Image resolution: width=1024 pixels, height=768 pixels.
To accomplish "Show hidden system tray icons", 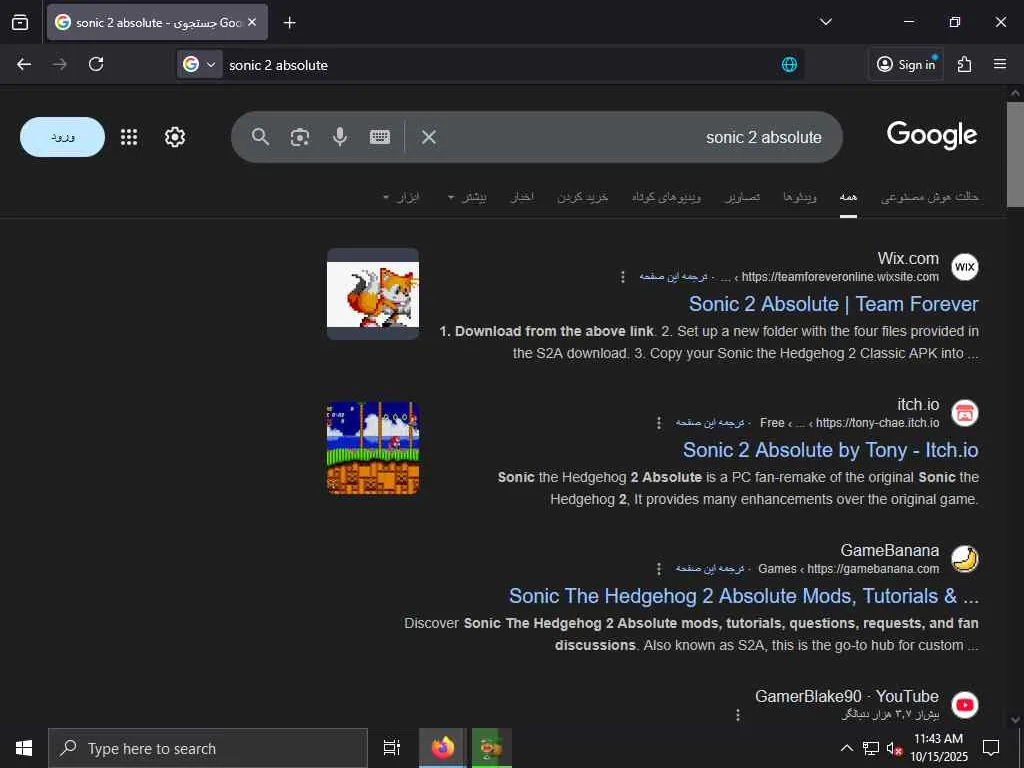I will click(846, 748).
